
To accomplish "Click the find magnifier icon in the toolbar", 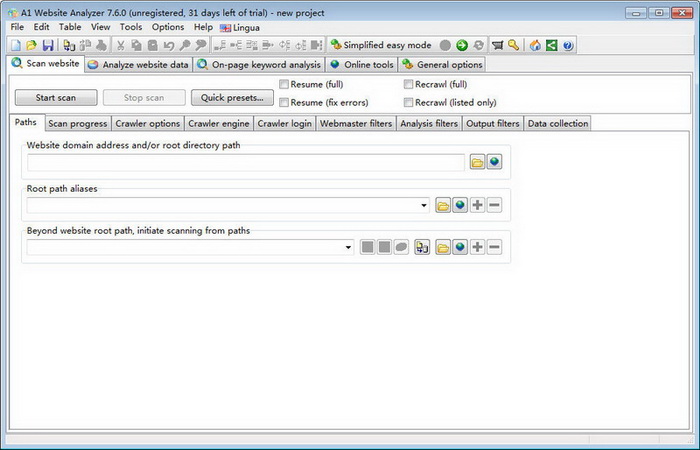I will [x=185, y=45].
